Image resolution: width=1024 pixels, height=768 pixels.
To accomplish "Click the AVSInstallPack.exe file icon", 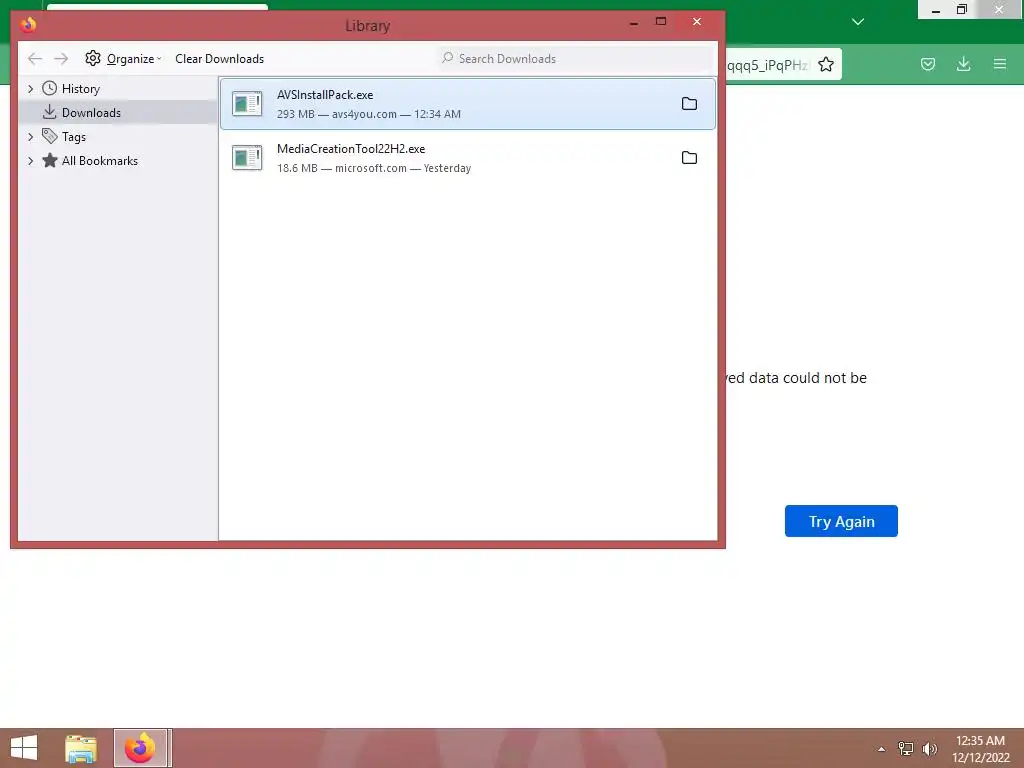I will pos(247,103).
